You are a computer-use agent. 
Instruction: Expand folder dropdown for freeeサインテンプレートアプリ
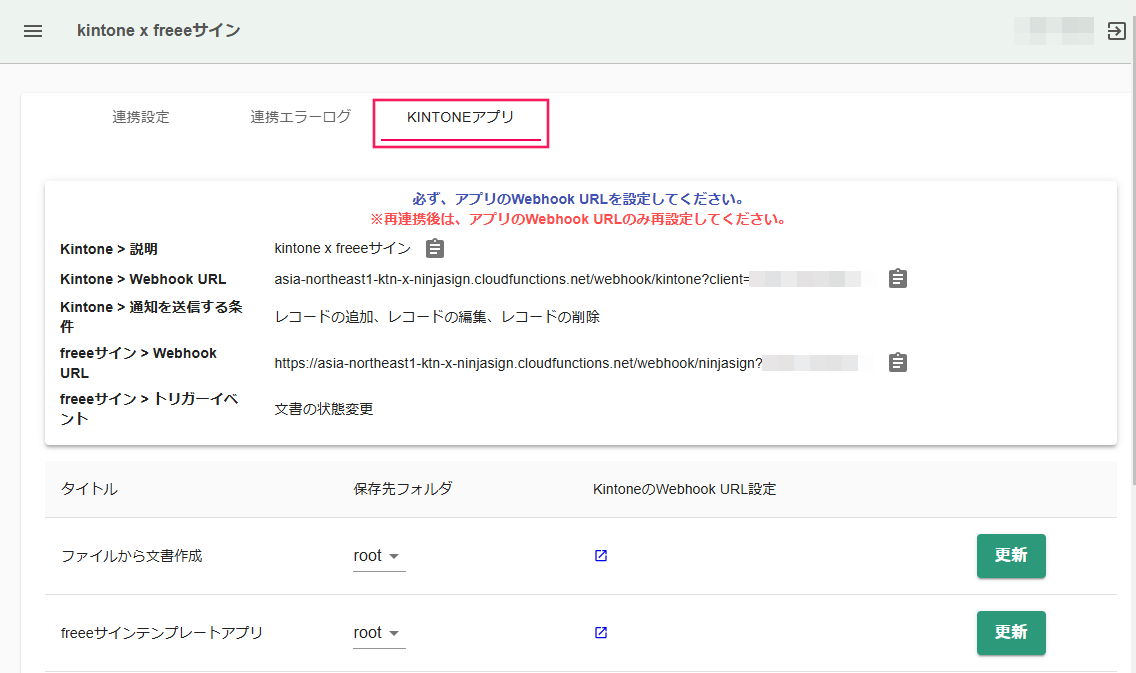coord(379,632)
